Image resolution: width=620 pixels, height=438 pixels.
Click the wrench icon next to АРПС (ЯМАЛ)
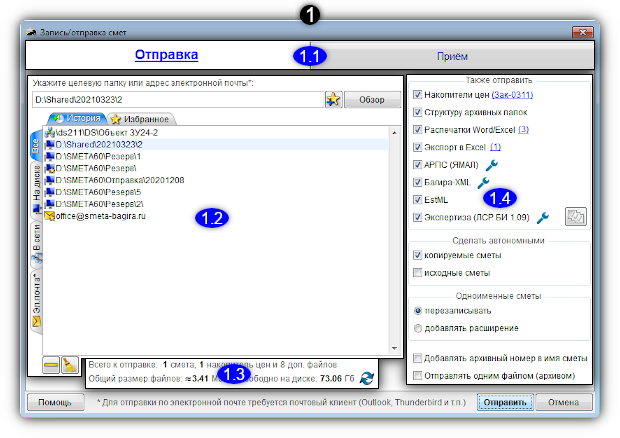[x=491, y=164]
